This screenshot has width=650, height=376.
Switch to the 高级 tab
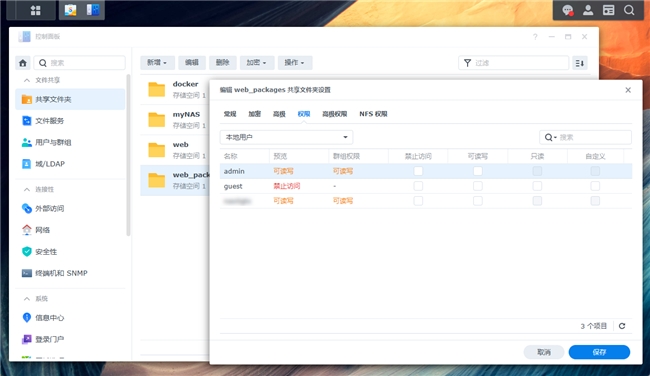click(x=279, y=114)
